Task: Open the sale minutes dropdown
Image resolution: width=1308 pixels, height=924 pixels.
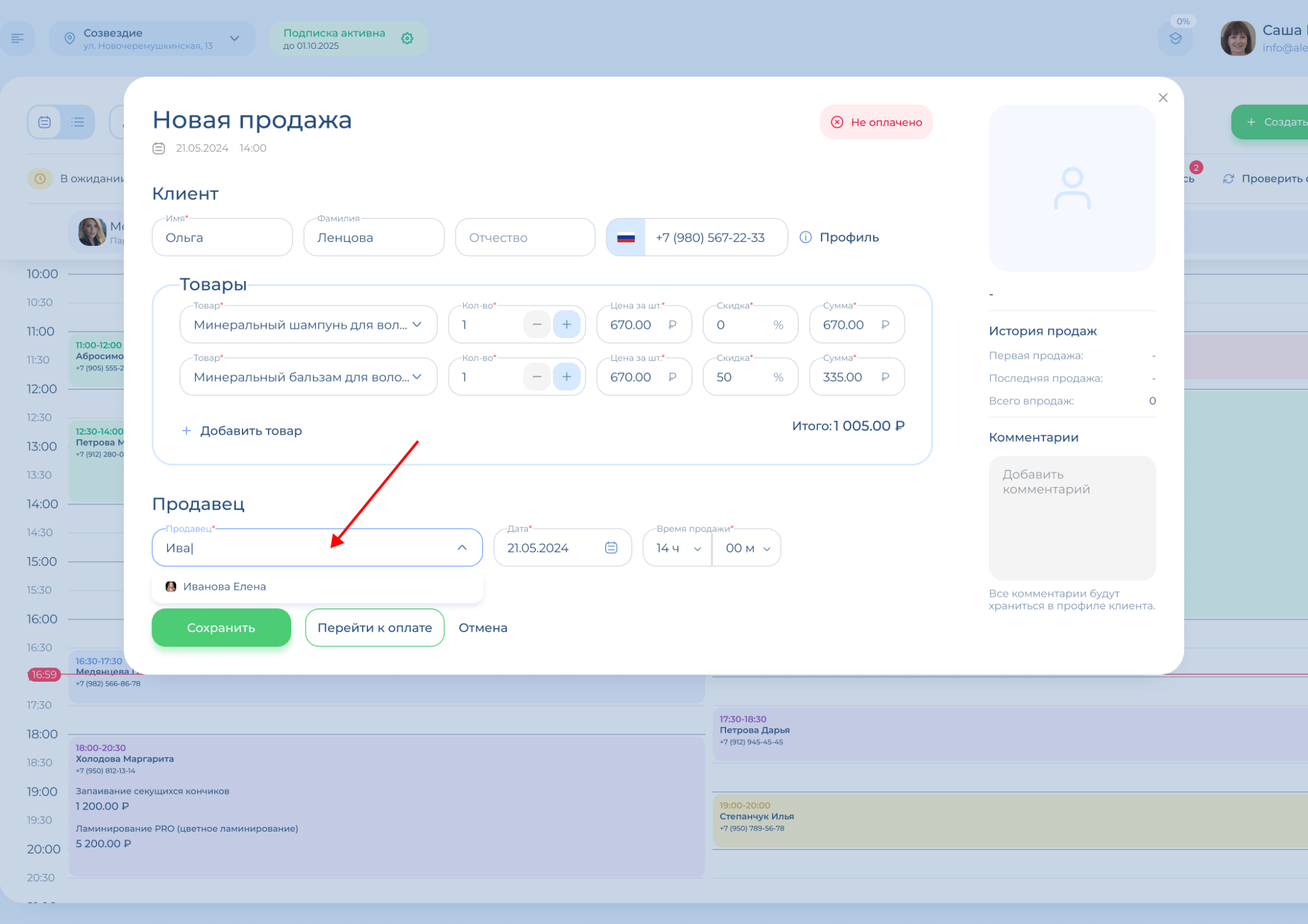Action: [748, 548]
